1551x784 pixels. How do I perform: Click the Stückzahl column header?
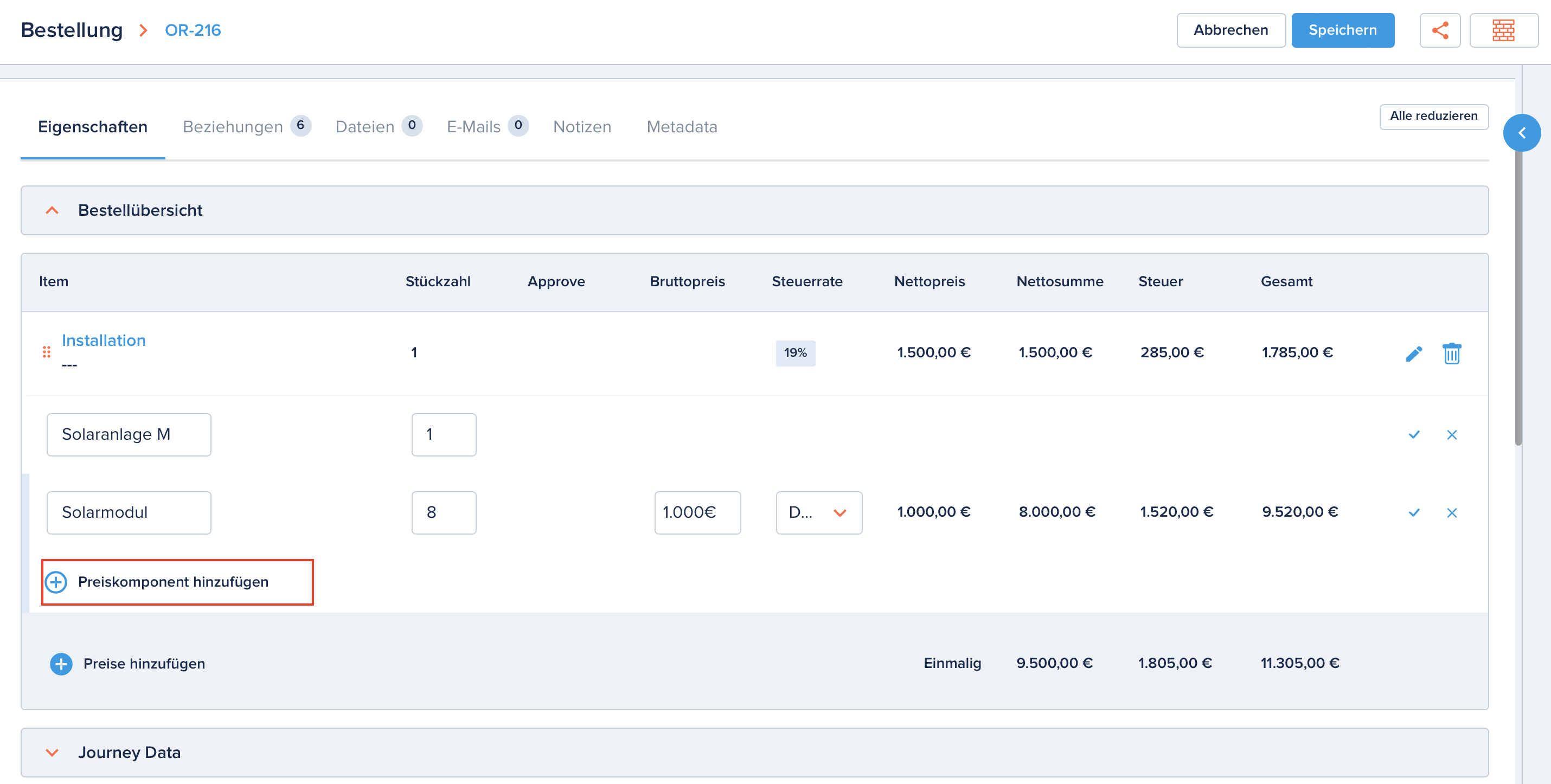pyautogui.click(x=438, y=282)
